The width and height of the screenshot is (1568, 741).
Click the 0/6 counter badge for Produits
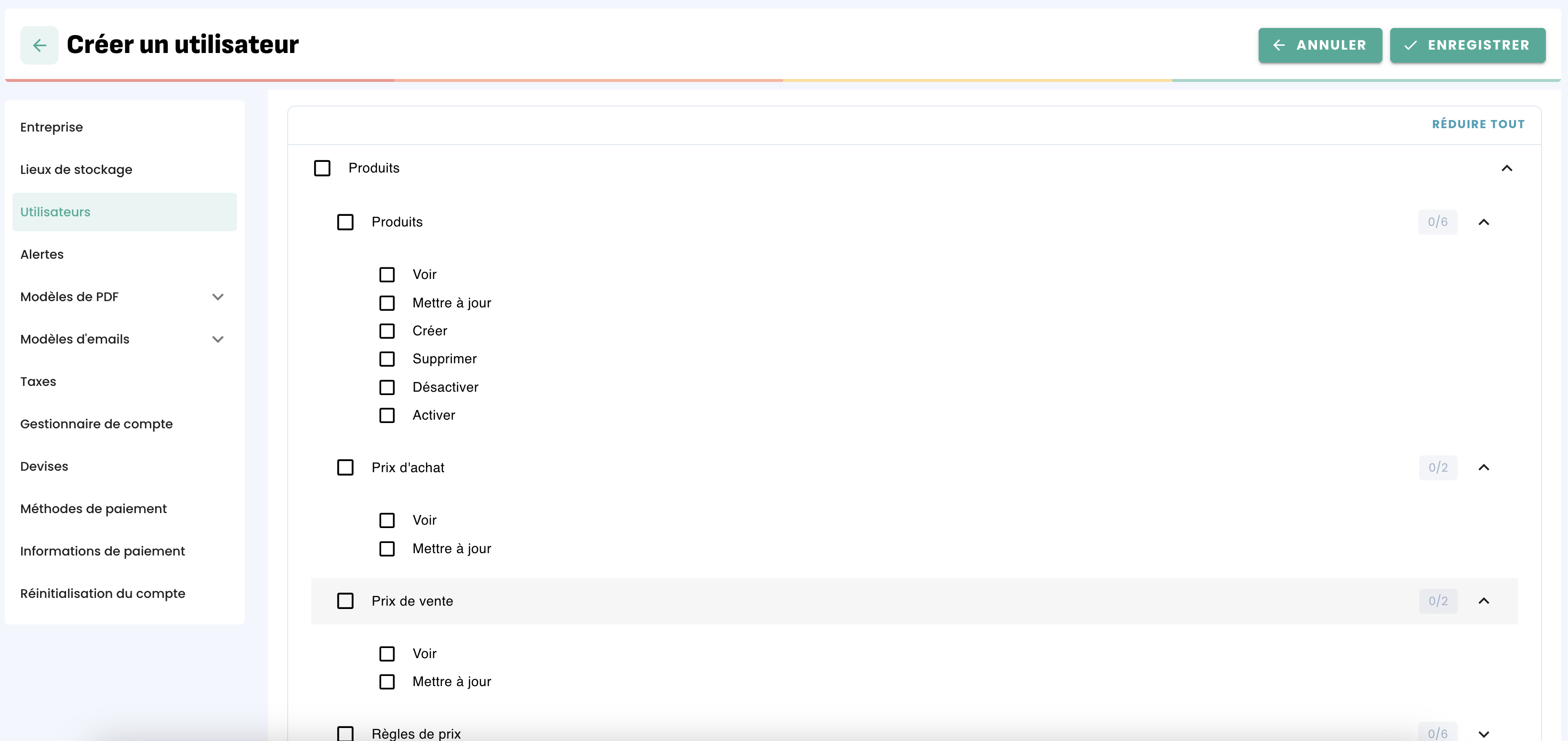tap(1437, 222)
